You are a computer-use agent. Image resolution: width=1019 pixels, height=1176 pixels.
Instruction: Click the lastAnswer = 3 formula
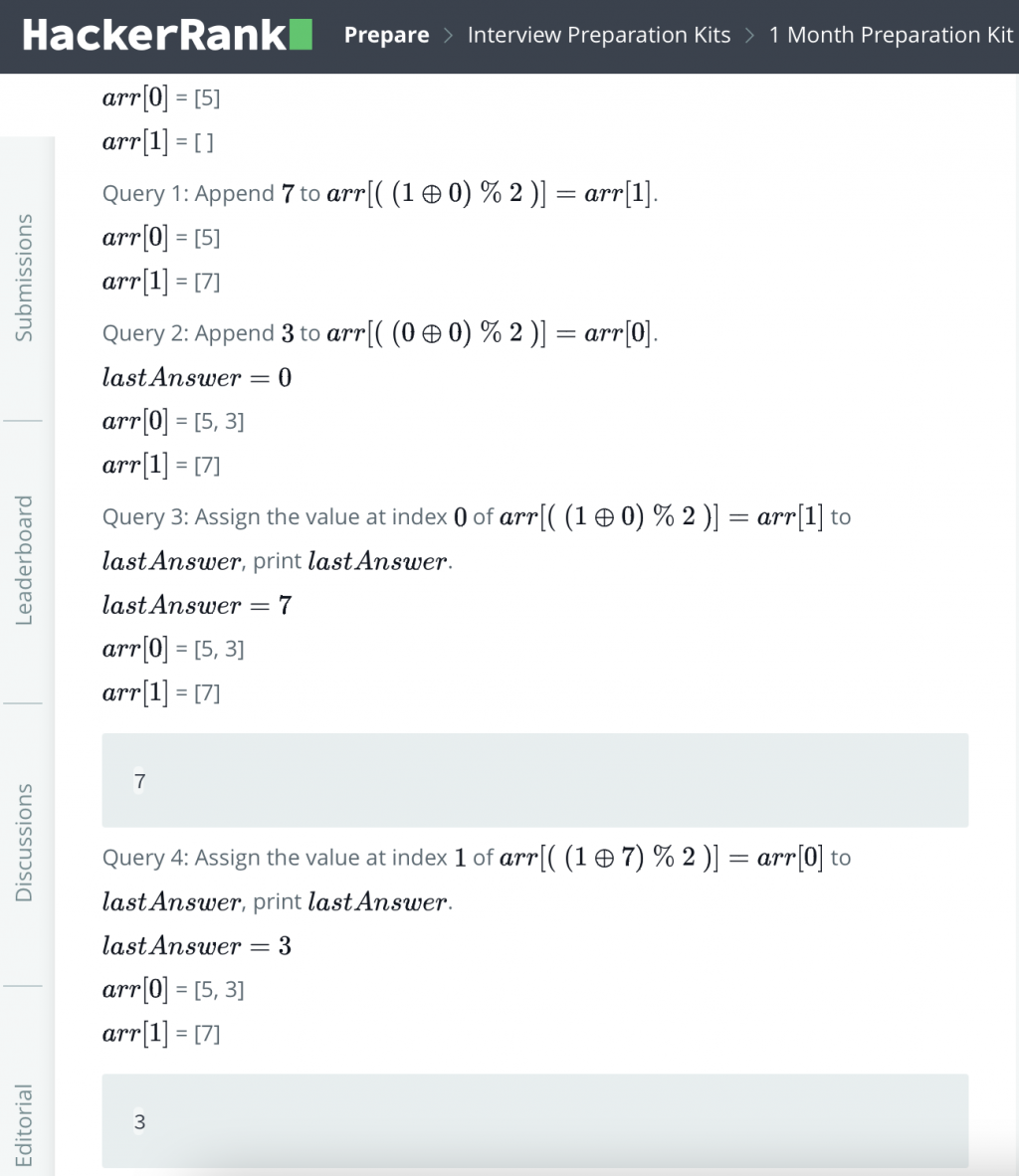(x=197, y=945)
